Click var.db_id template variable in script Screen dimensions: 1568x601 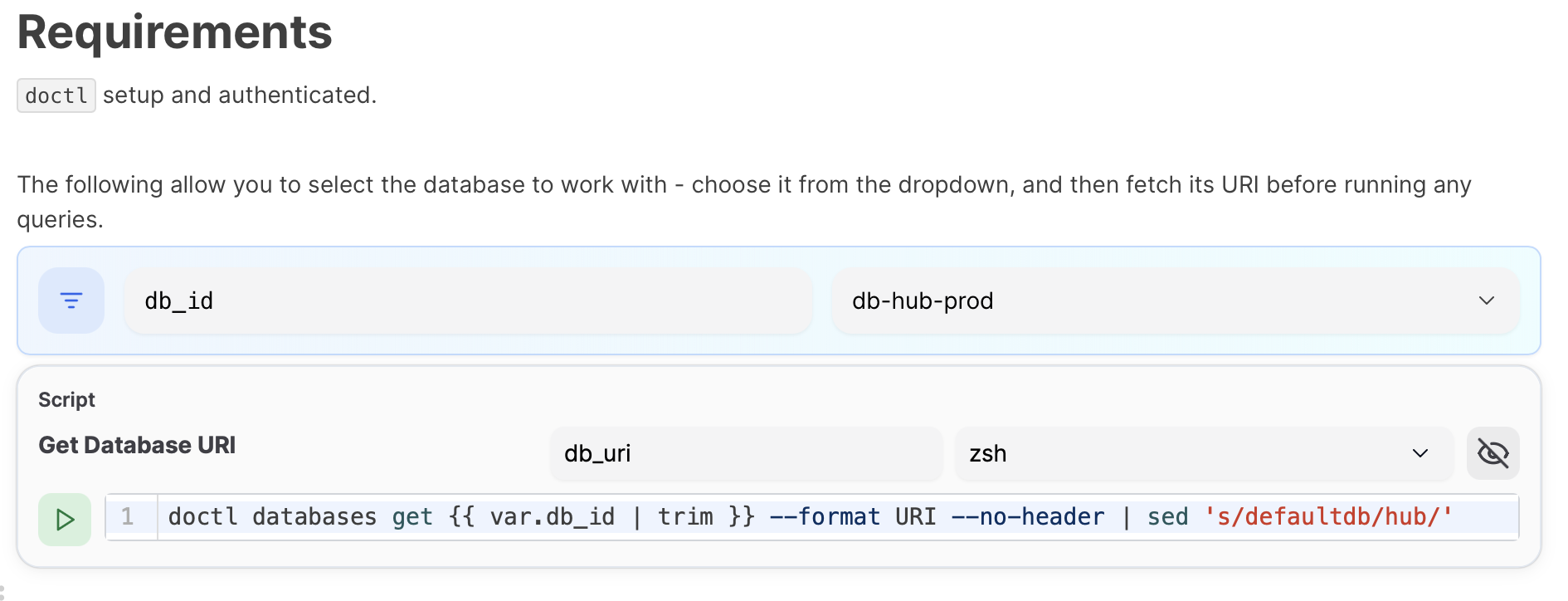(552, 517)
